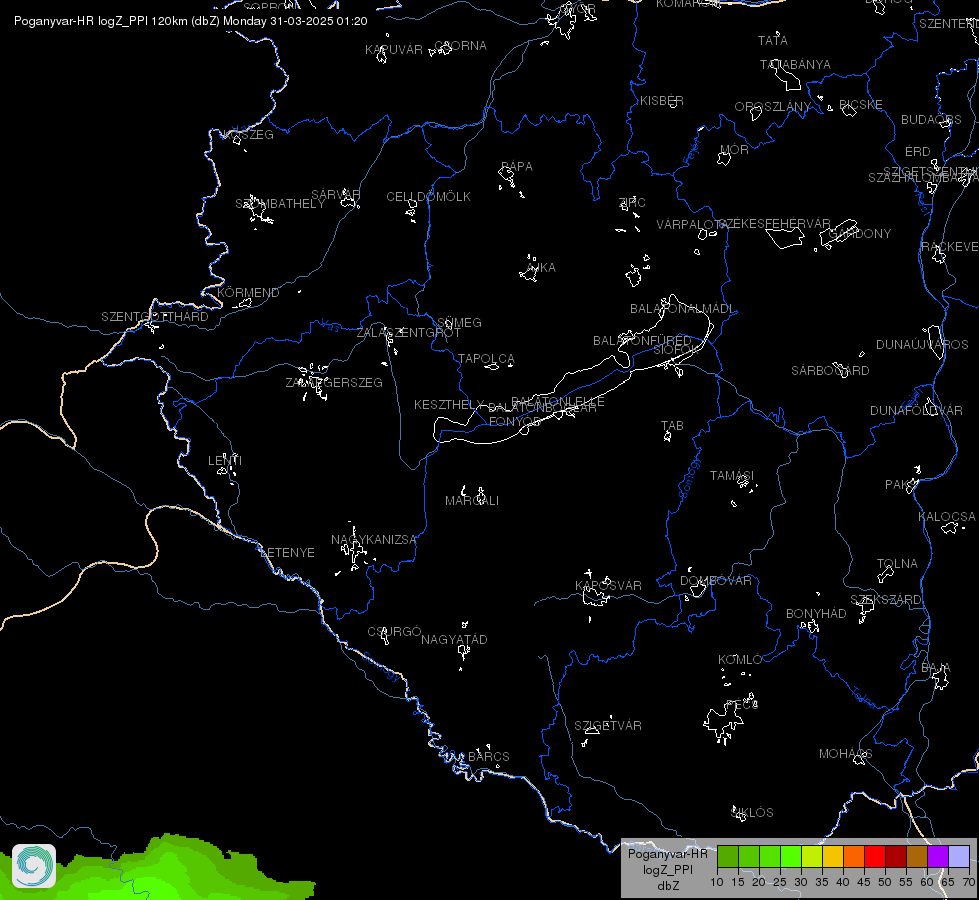Click the LETENYE label

coord(287,553)
